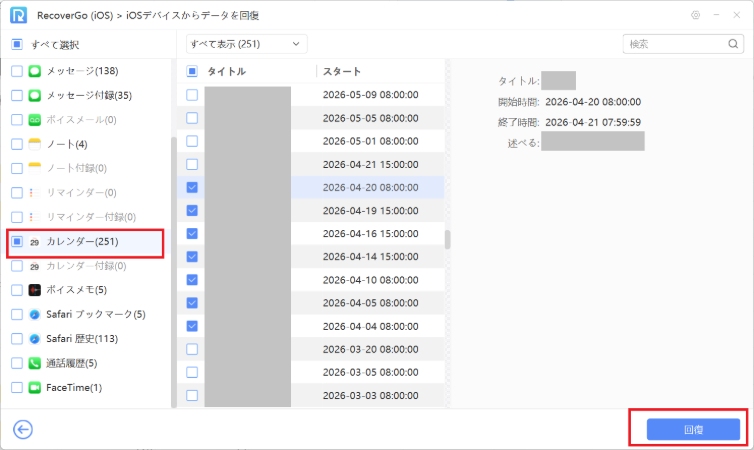Click the 回復 recover button
This screenshot has width=754, height=450.
[x=693, y=429]
